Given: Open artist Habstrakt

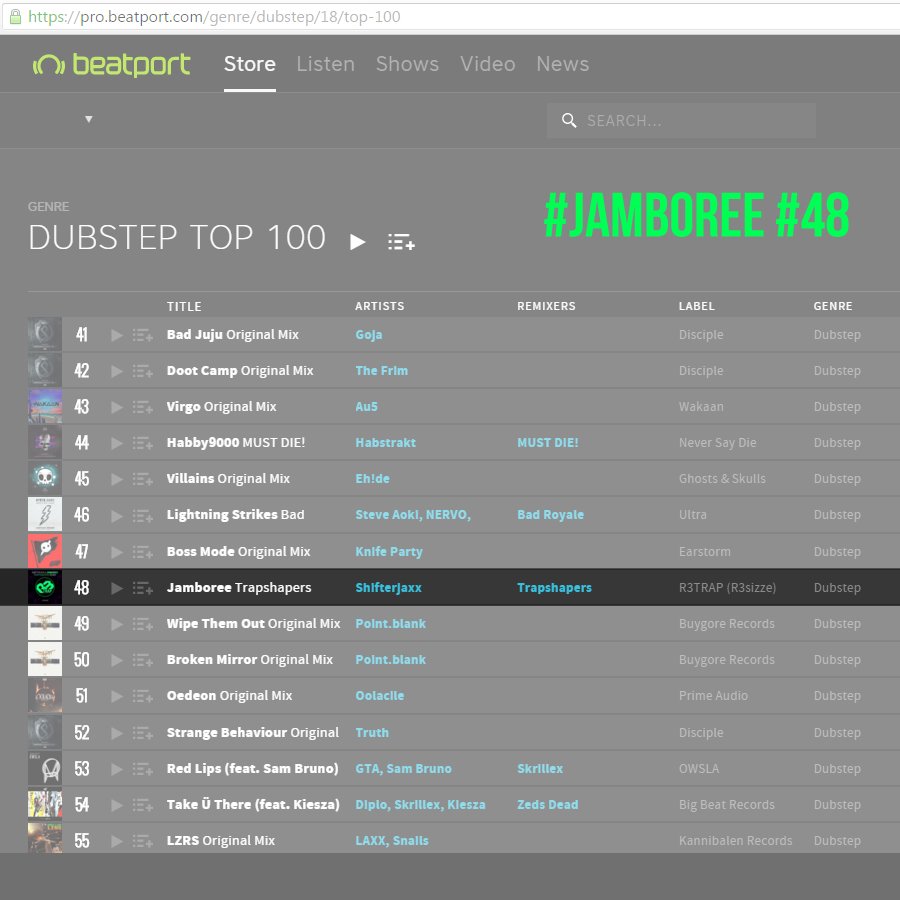Looking at the screenshot, I should click(x=386, y=443).
